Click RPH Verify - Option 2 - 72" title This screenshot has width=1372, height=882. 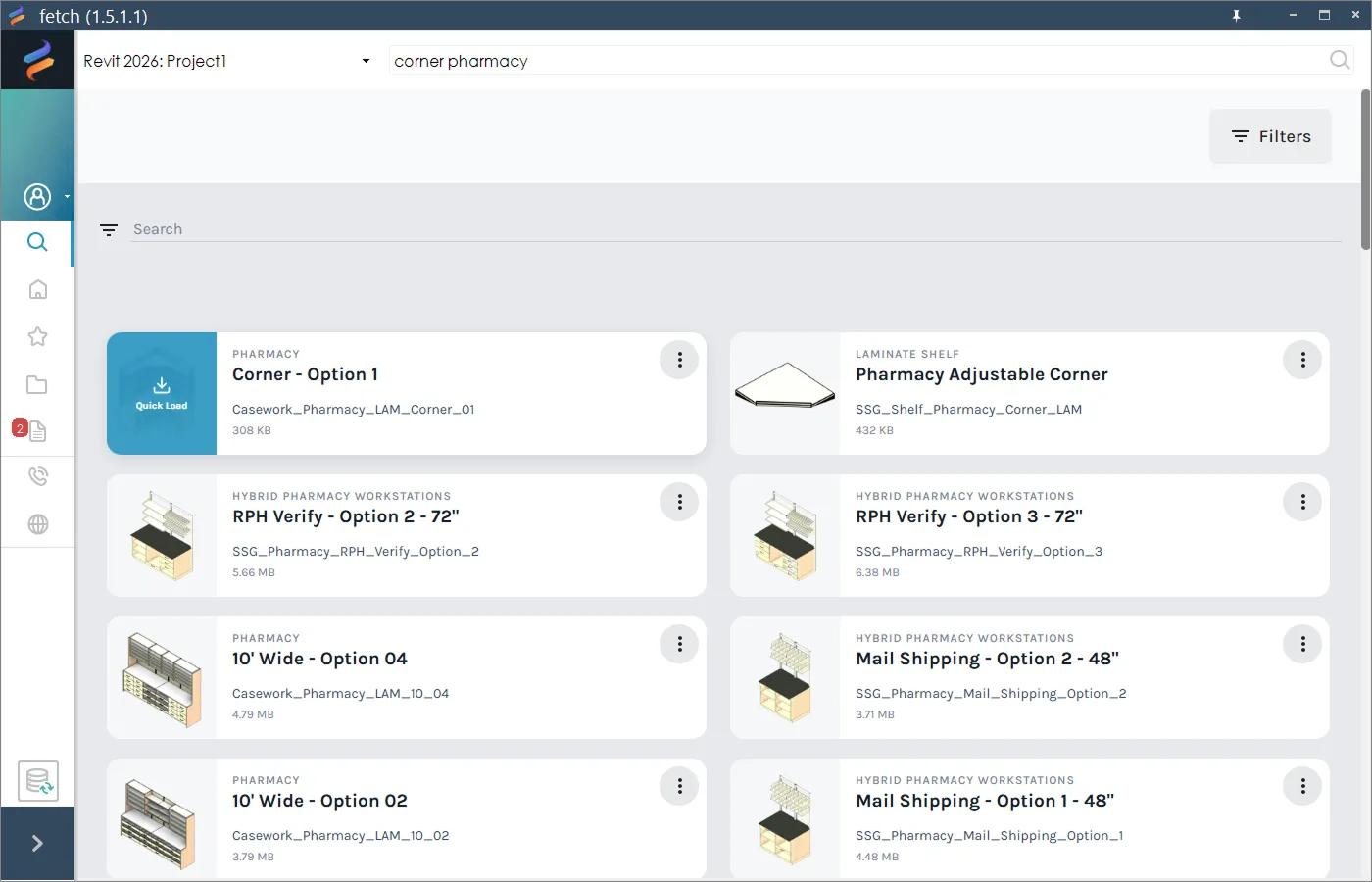coord(345,516)
